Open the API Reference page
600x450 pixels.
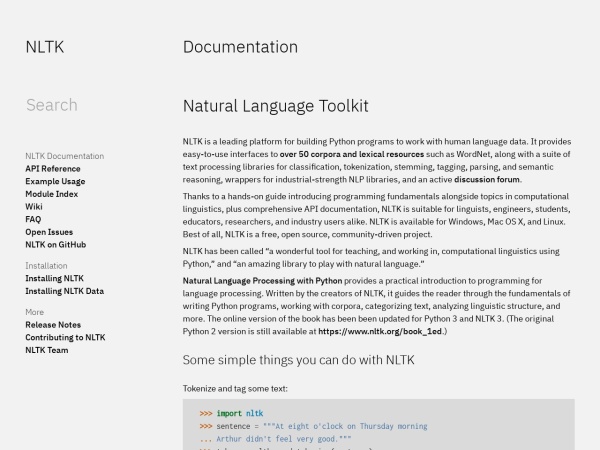[x=53, y=169]
